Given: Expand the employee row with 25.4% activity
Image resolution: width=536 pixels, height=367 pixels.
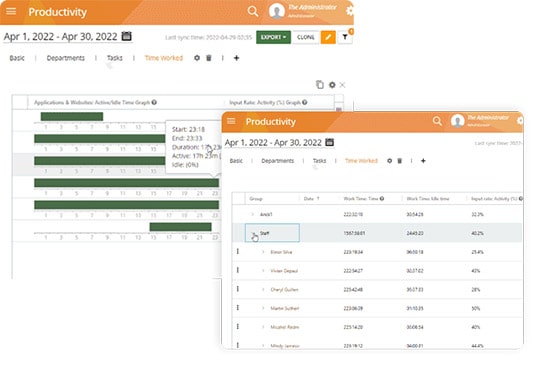Looking at the screenshot, I should coord(263,252).
